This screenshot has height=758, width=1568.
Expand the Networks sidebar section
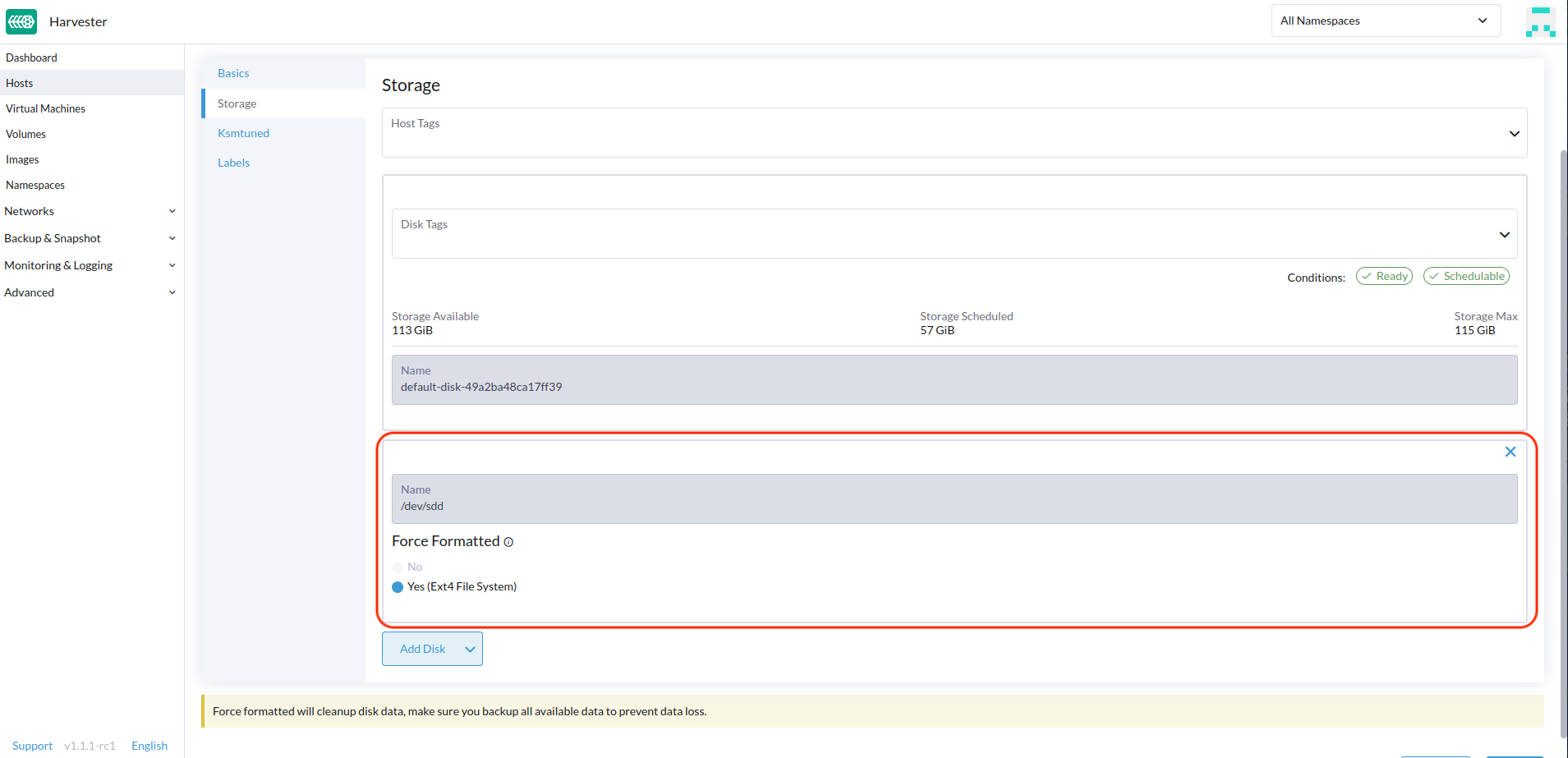tap(172, 212)
